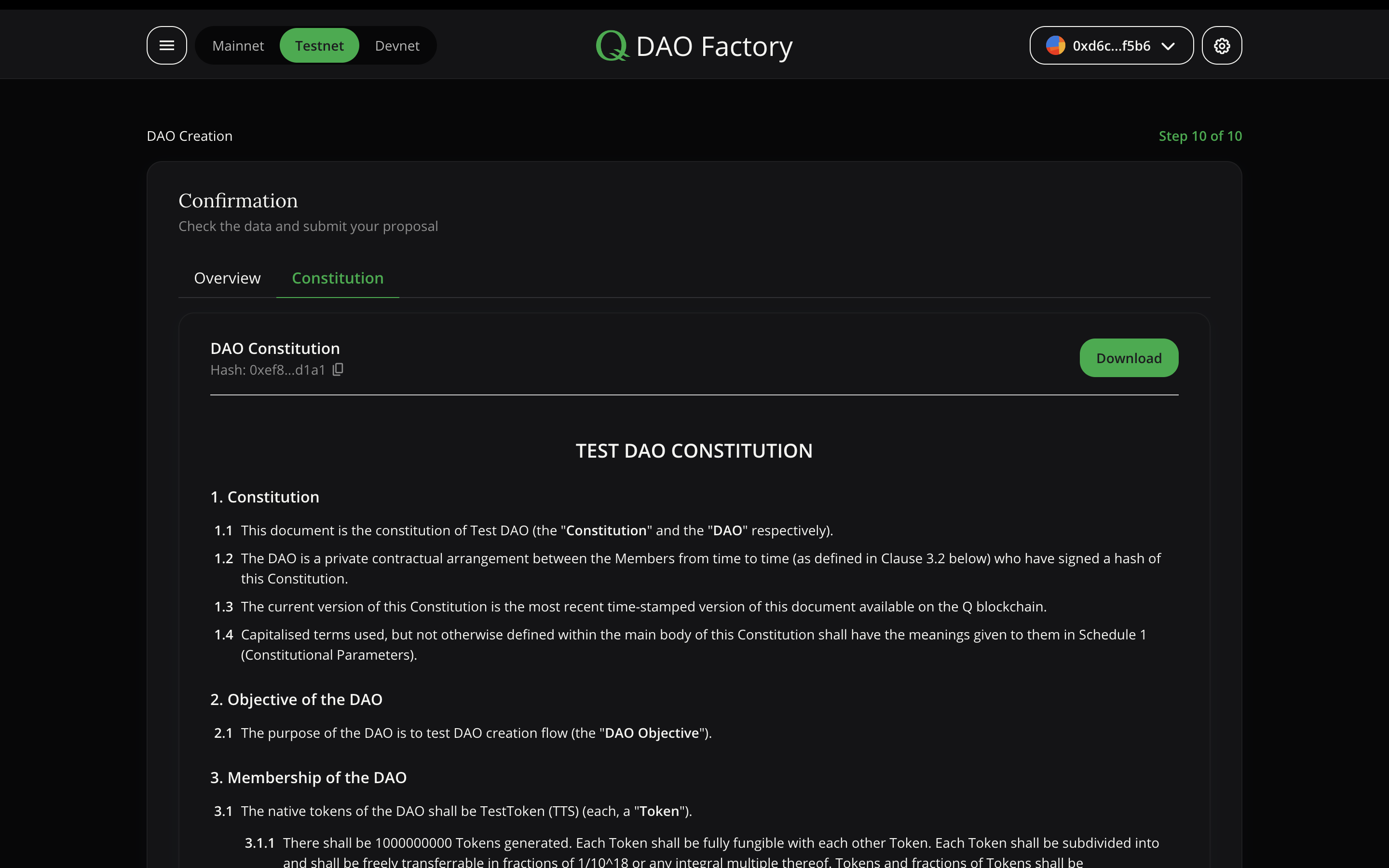Switch to the Overview tab
The height and width of the screenshot is (868, 1389).
(x=228, y=278)
